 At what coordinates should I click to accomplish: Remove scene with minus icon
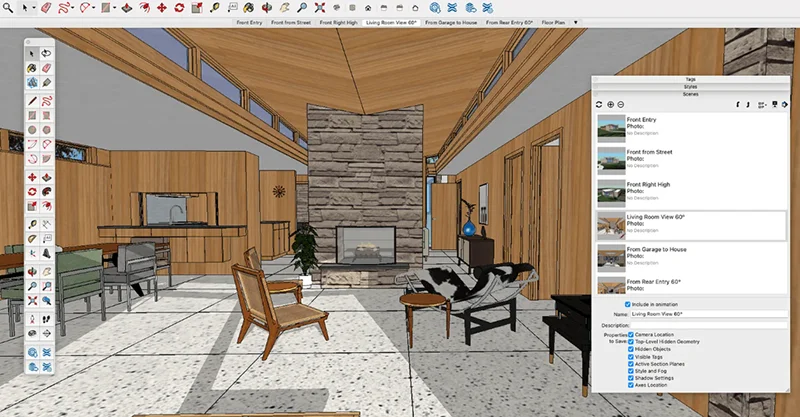click(x=620, y=105)
